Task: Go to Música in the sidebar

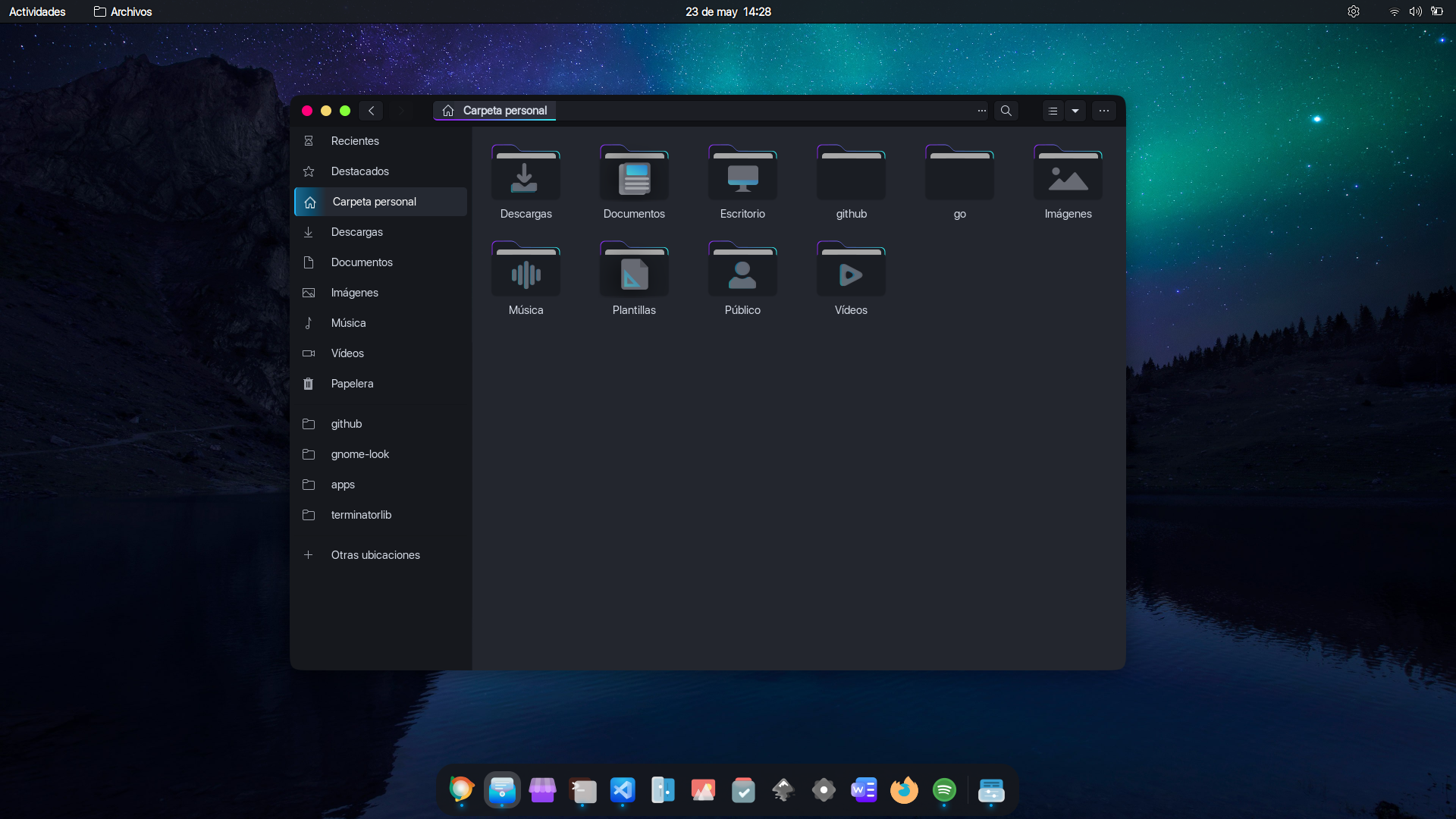Action: pos(381,323)
